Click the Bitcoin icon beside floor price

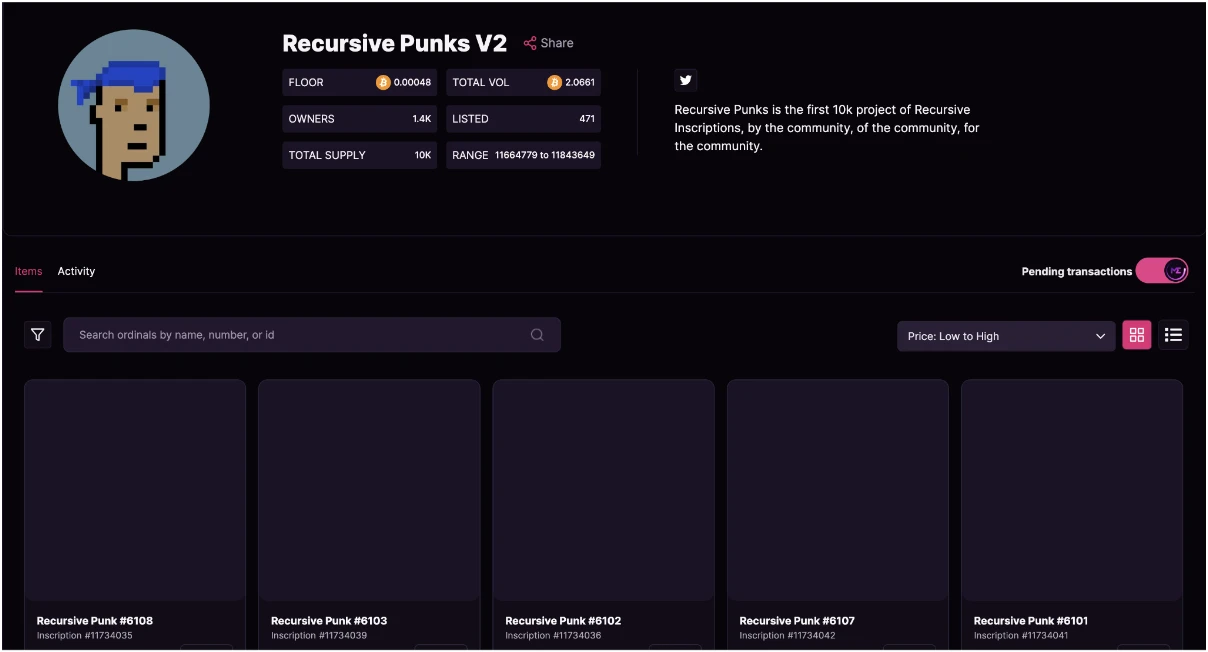pyautogui.click(x=383, y=82)
